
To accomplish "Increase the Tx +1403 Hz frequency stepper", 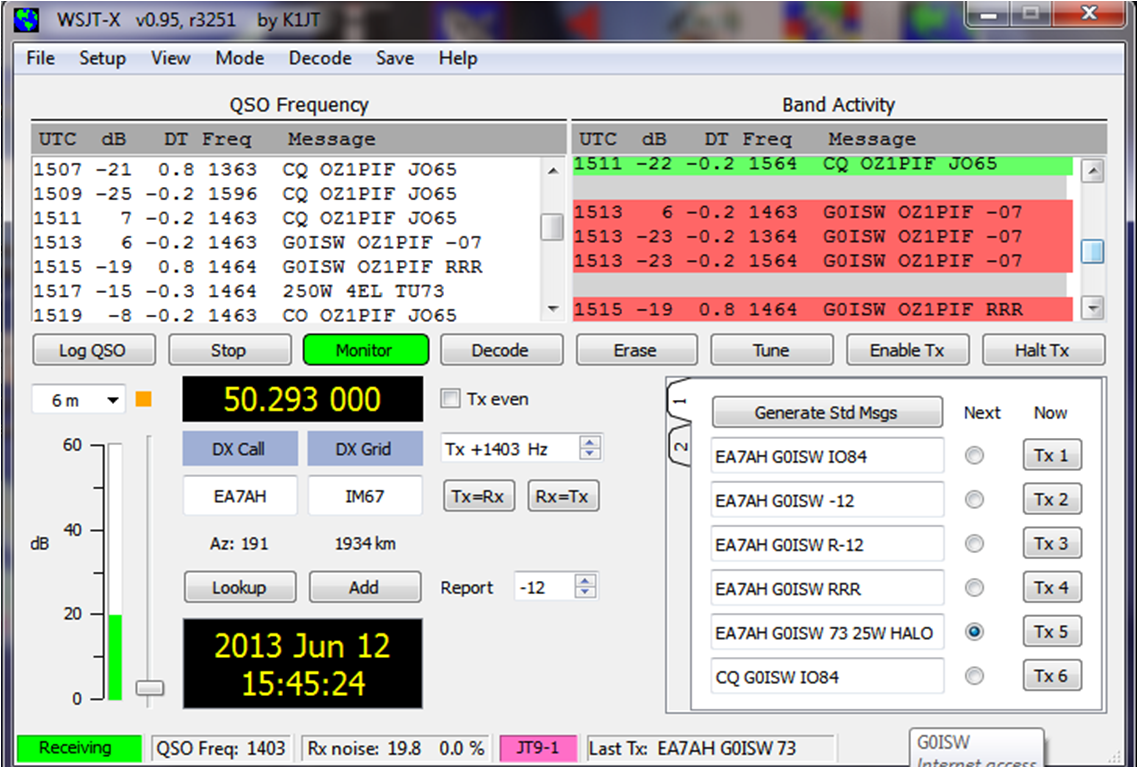I will 590,442.
